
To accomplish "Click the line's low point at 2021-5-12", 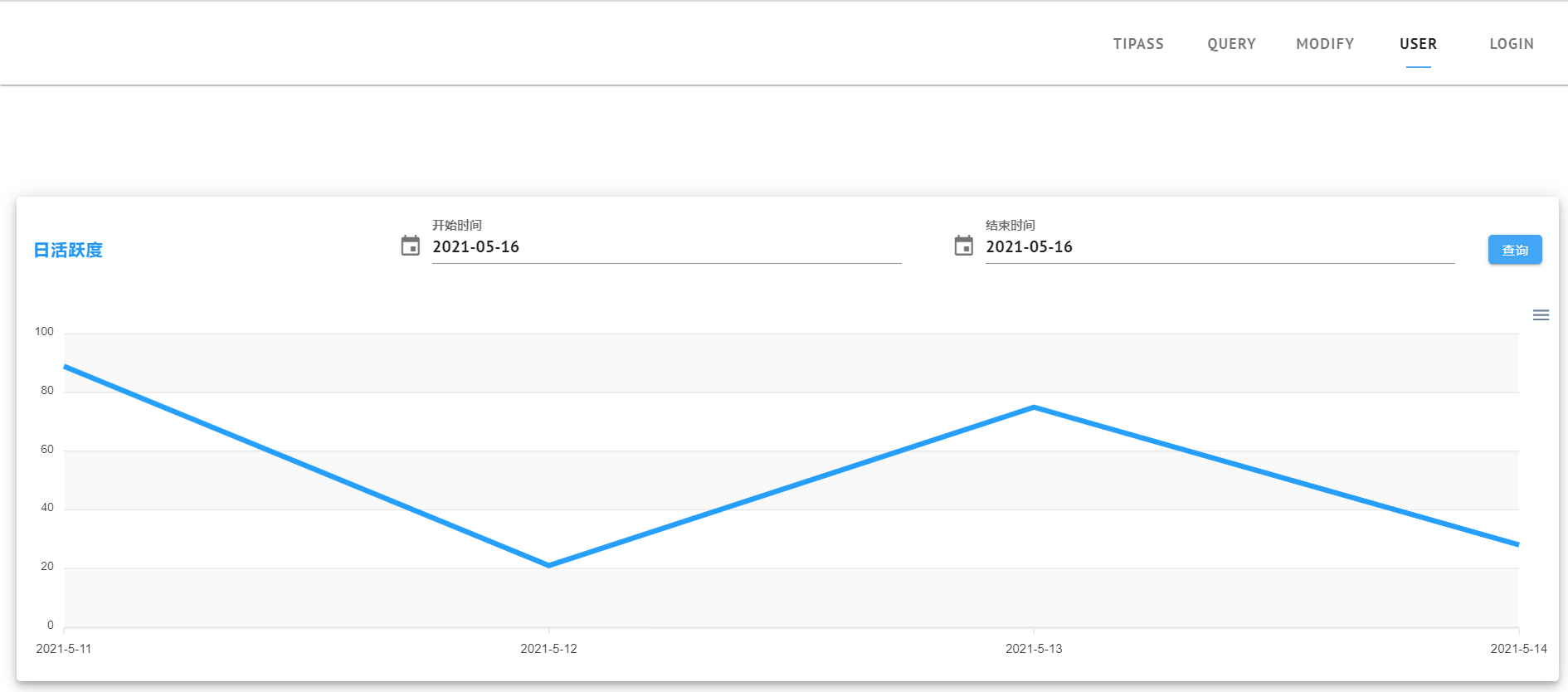I will (x=549, y=565).
